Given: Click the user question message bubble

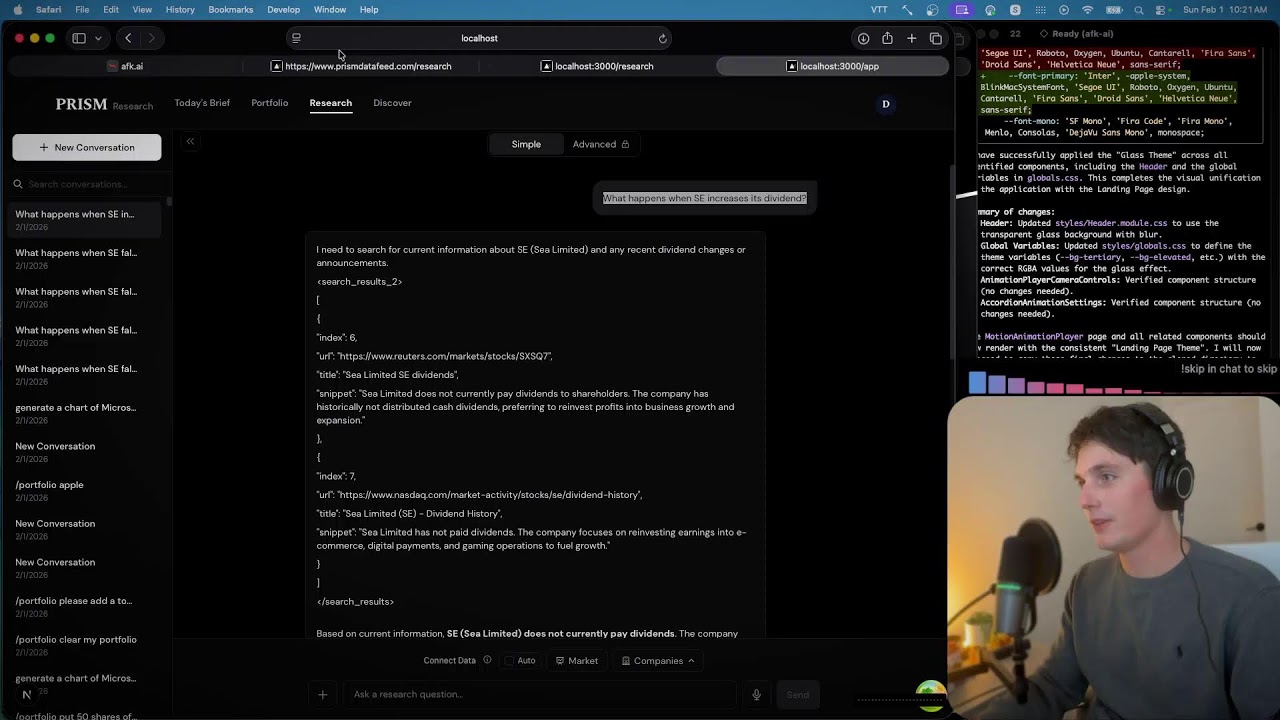Looking at the screenshot, I should (704, 198).
